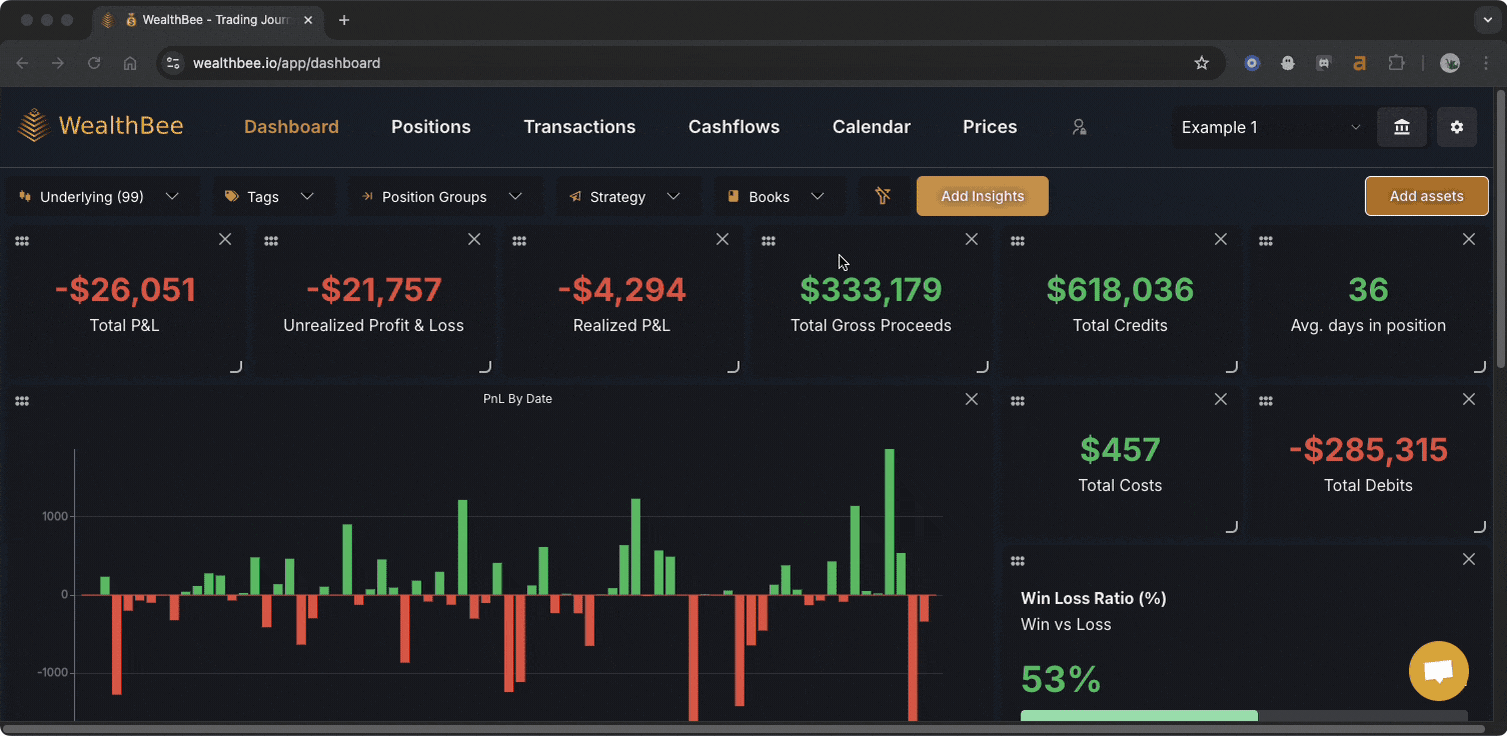Screen dimensions: 1507x736
Task: Go to the Positions page
Action: (x=431, y=127)
